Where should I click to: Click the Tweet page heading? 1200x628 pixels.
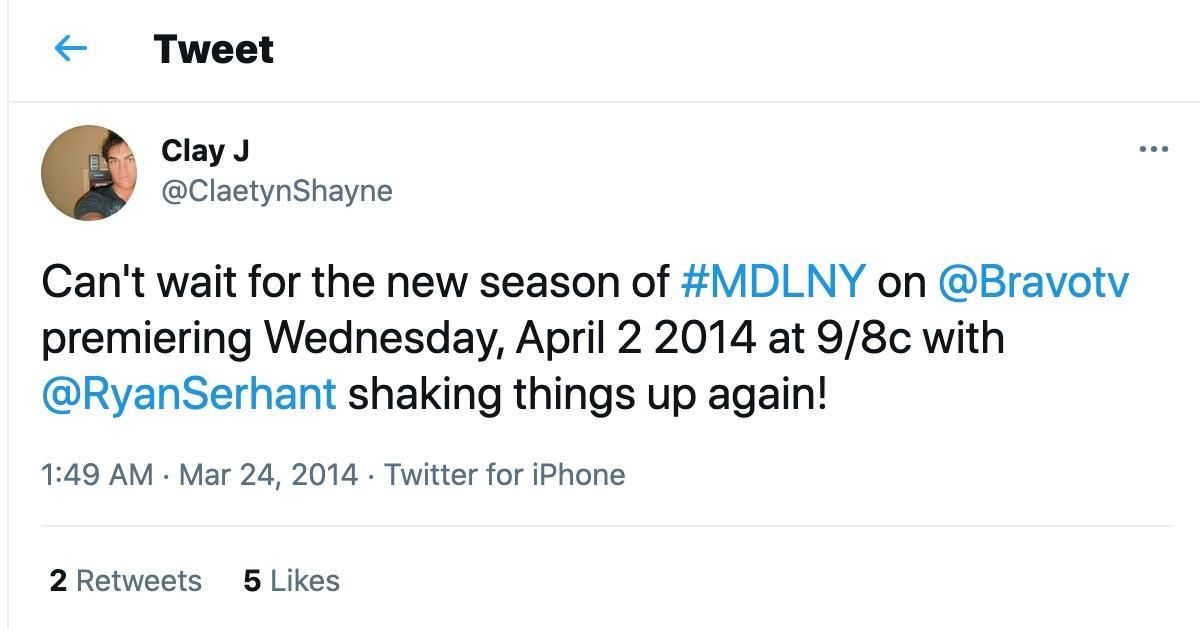[x=214, y=49]
